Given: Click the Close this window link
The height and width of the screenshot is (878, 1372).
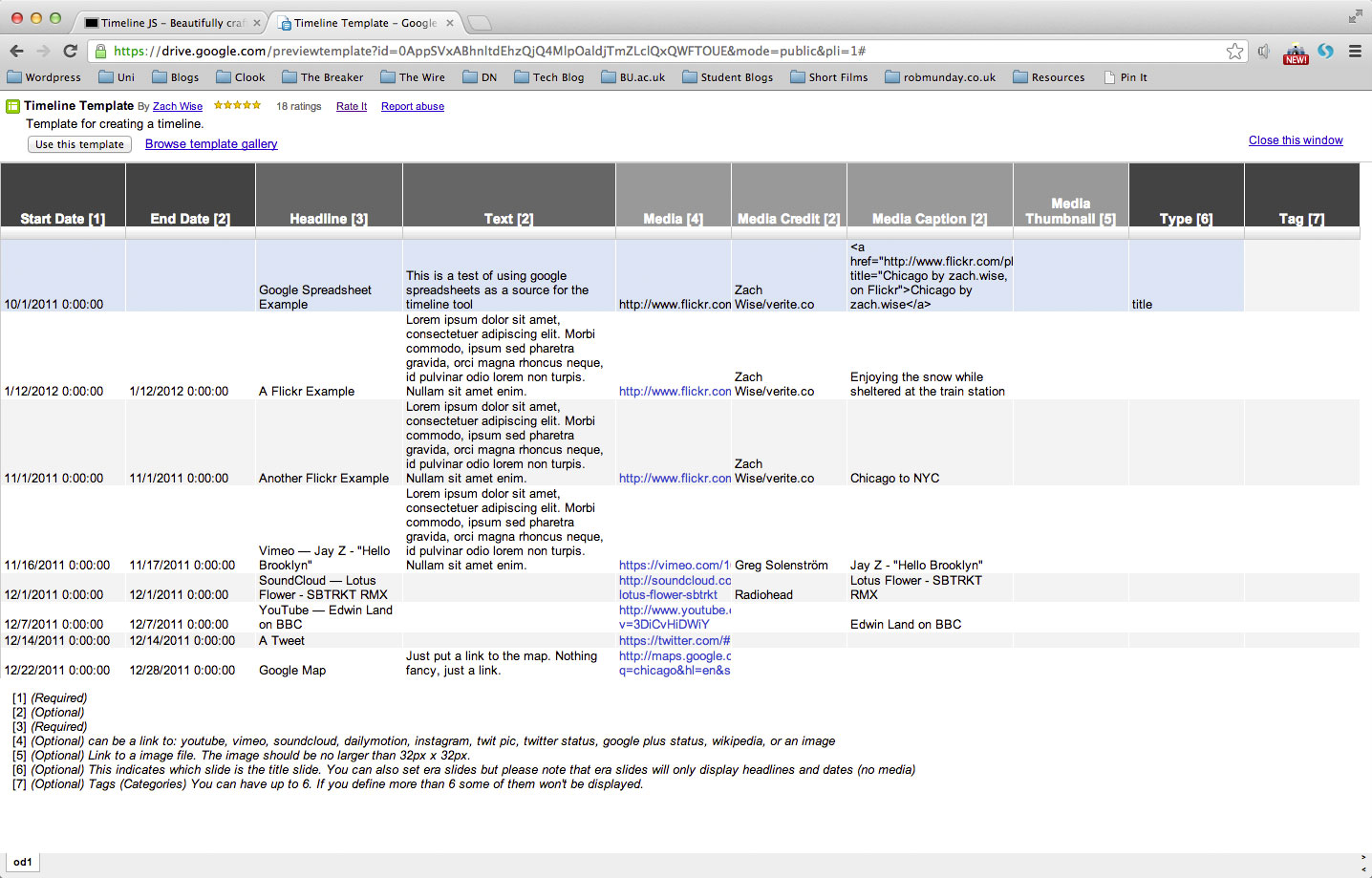Looking at the screenshot, I should 1296,140.
